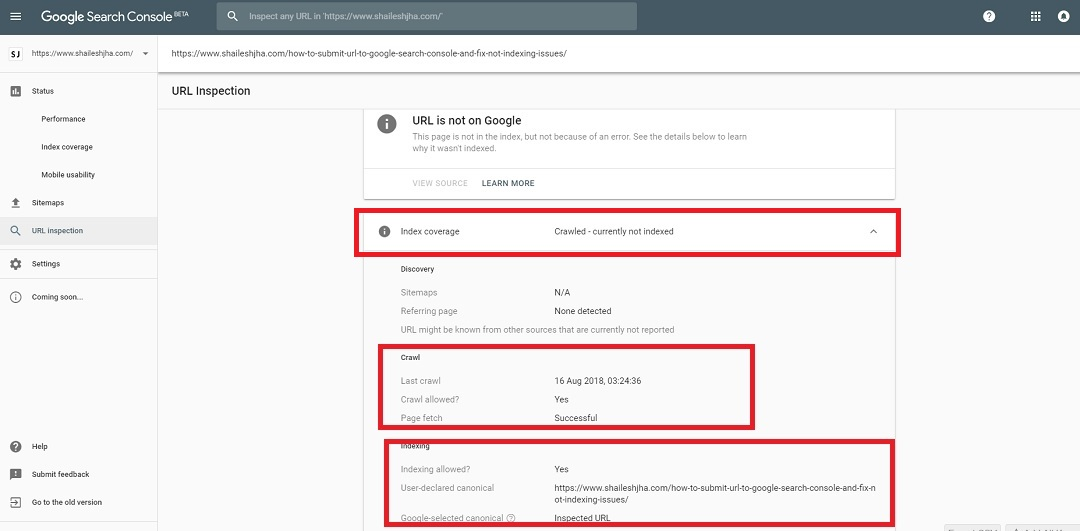Screen dimensions: 1080x531
Task: Click the Sitemaps upload icon
Action: [15, 203]
